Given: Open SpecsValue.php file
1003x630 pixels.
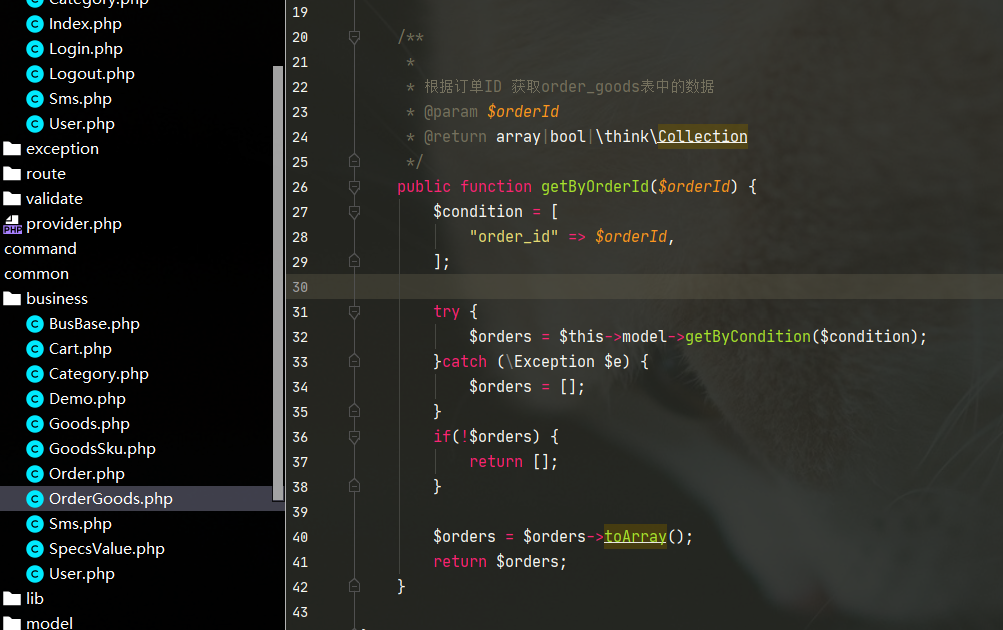Looking at the screenshot, I should pyautogui.click(x=107, y=549).
